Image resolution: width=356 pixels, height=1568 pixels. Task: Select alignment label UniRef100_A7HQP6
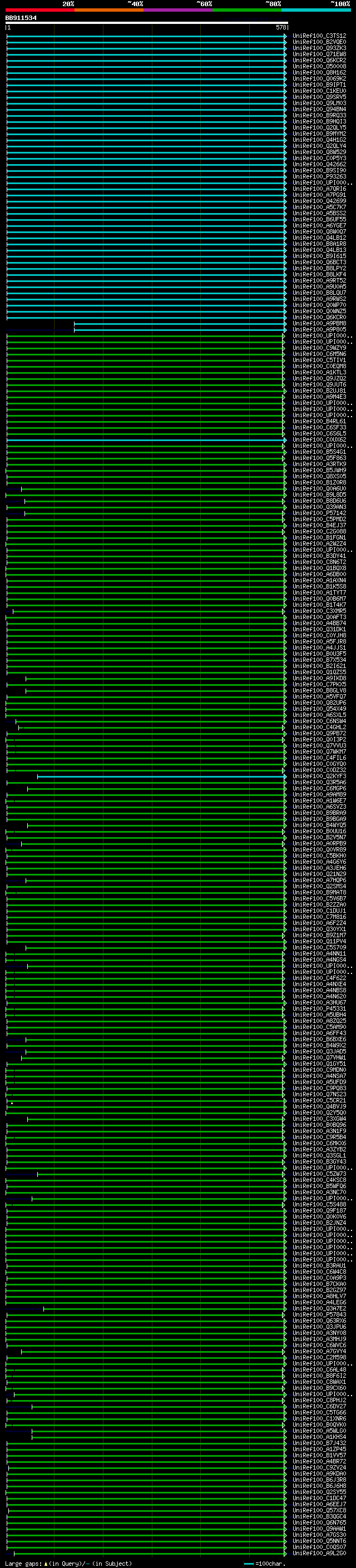pos(319,880)
